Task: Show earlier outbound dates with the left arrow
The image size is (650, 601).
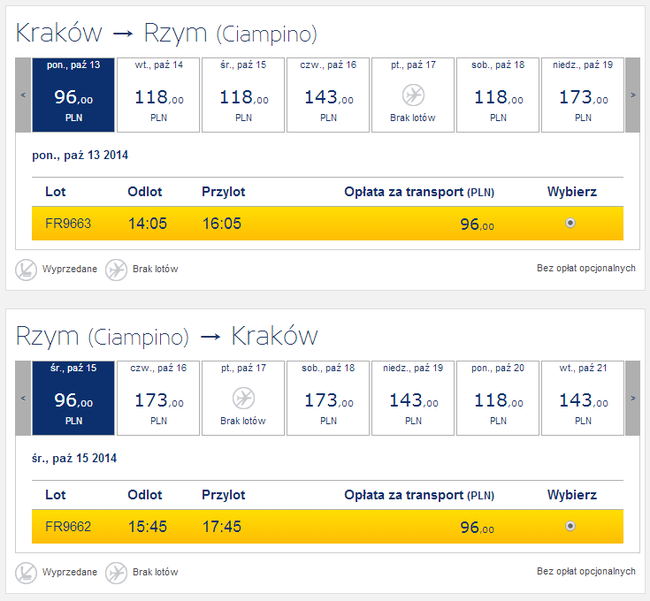Action: [23, 95]
